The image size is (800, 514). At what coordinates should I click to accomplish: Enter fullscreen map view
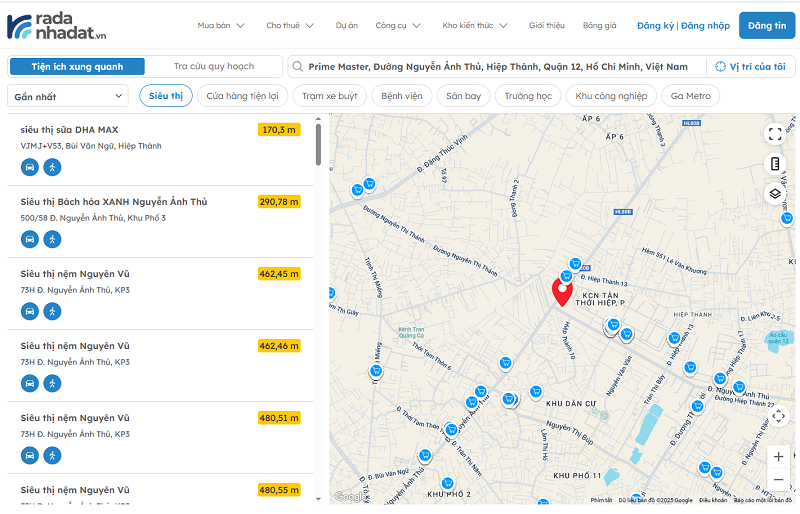776,133
